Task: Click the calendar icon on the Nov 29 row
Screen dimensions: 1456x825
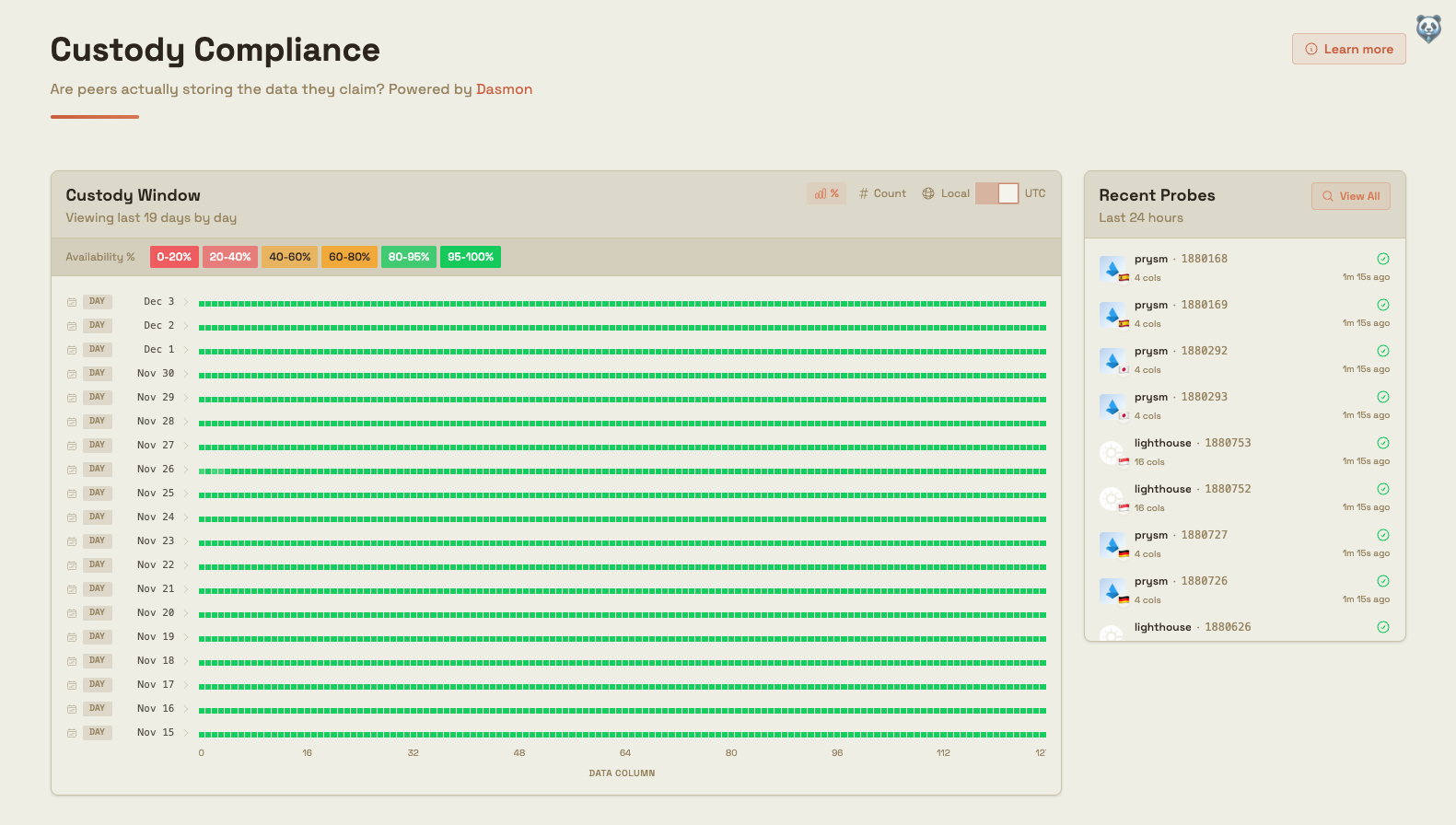Action: (x=72, y=398)
